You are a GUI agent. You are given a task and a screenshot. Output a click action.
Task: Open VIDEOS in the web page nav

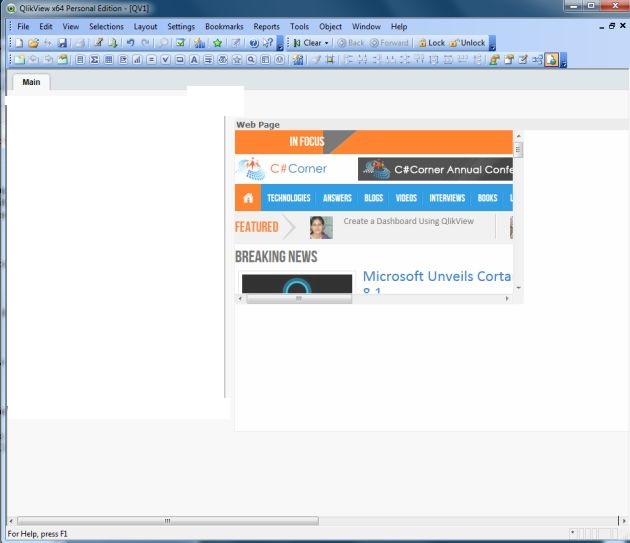(x=406, y=198)
